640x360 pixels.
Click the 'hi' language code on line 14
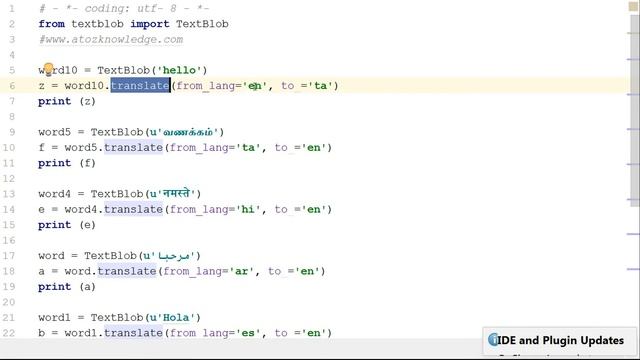pyautogui.click(x=248, y=209)
